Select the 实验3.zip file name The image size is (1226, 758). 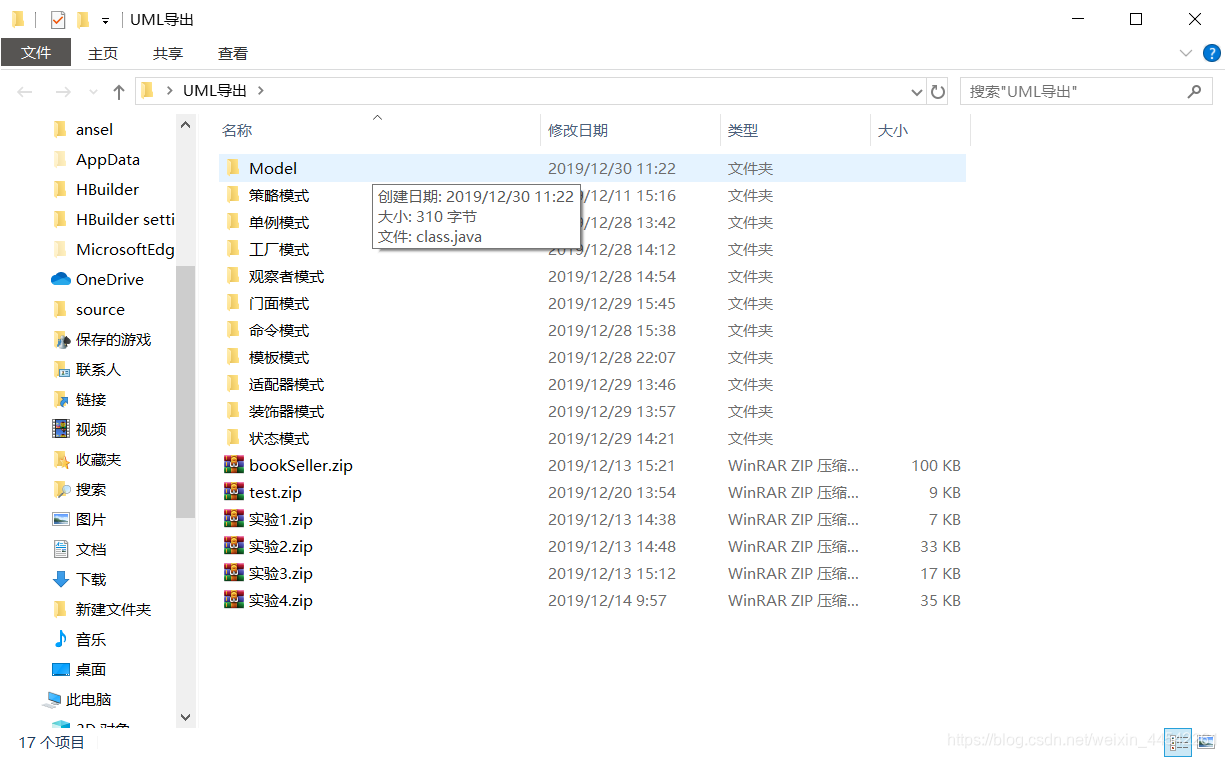(x=281, y=573)
